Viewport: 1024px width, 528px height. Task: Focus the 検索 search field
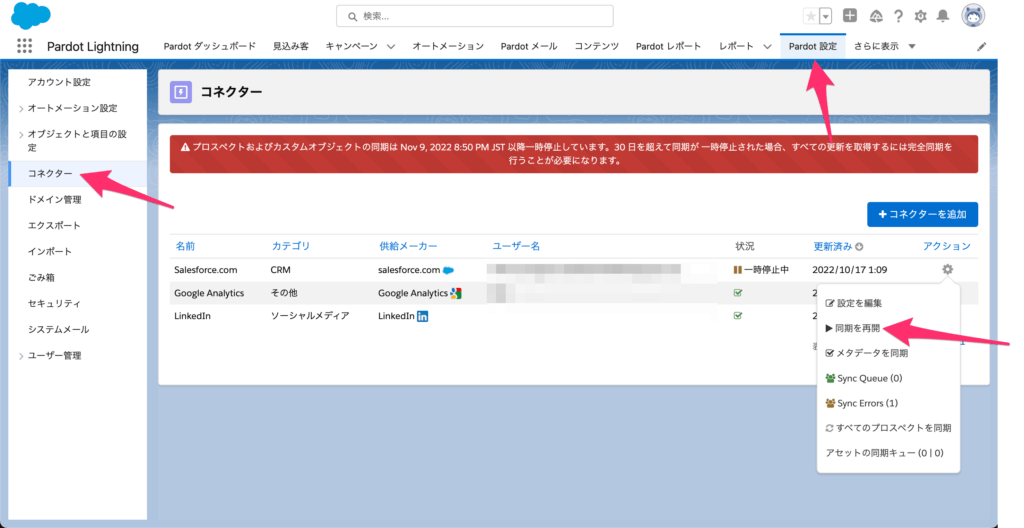pyautogui.click(x=475, y=16)
